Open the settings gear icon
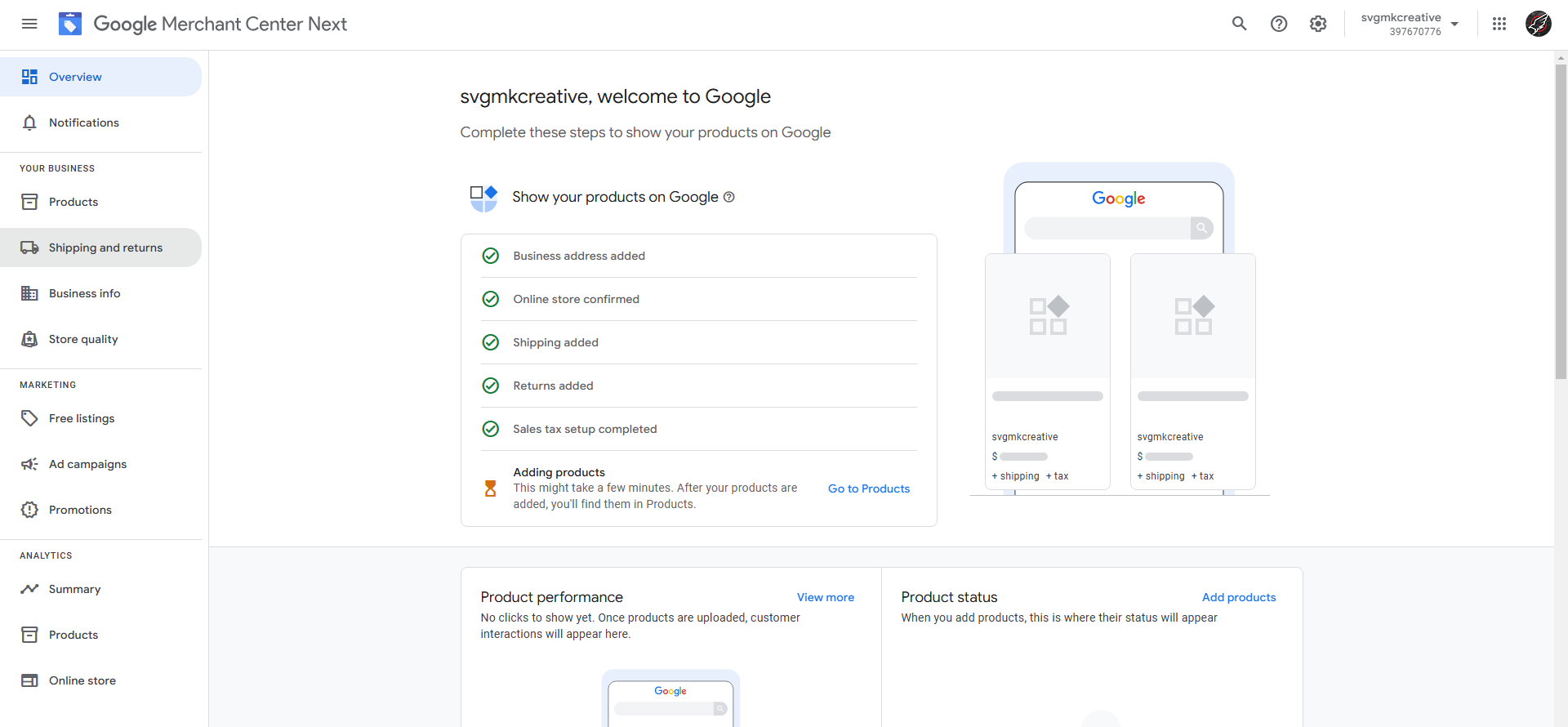The image size is (1568, 727). pyautogui.click(x=1317, y=24)
